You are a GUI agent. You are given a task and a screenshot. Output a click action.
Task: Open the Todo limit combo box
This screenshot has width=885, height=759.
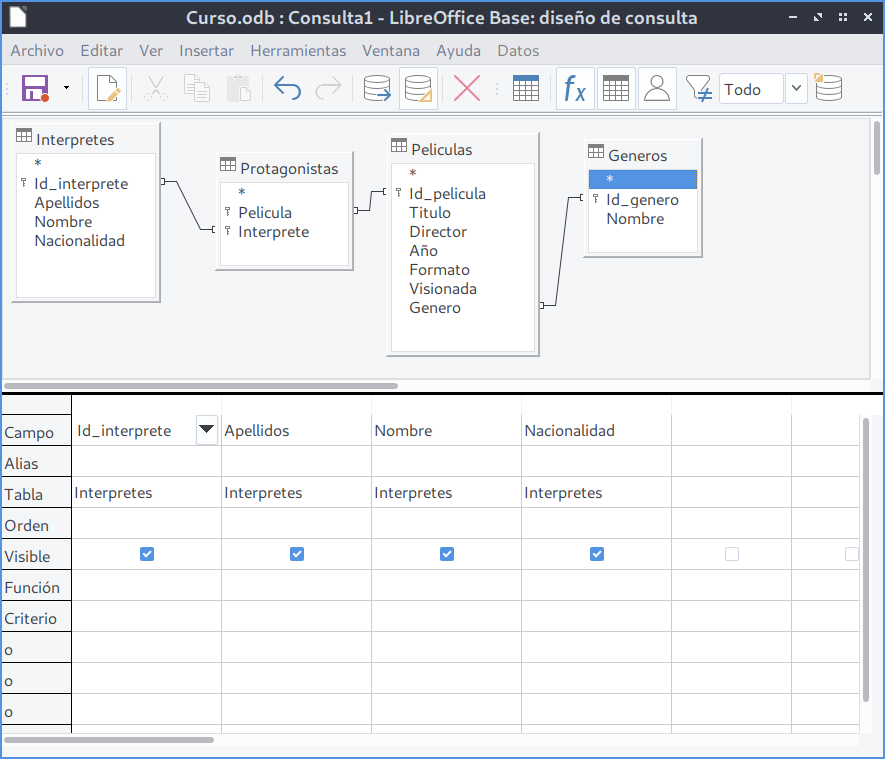click(751, 89)
